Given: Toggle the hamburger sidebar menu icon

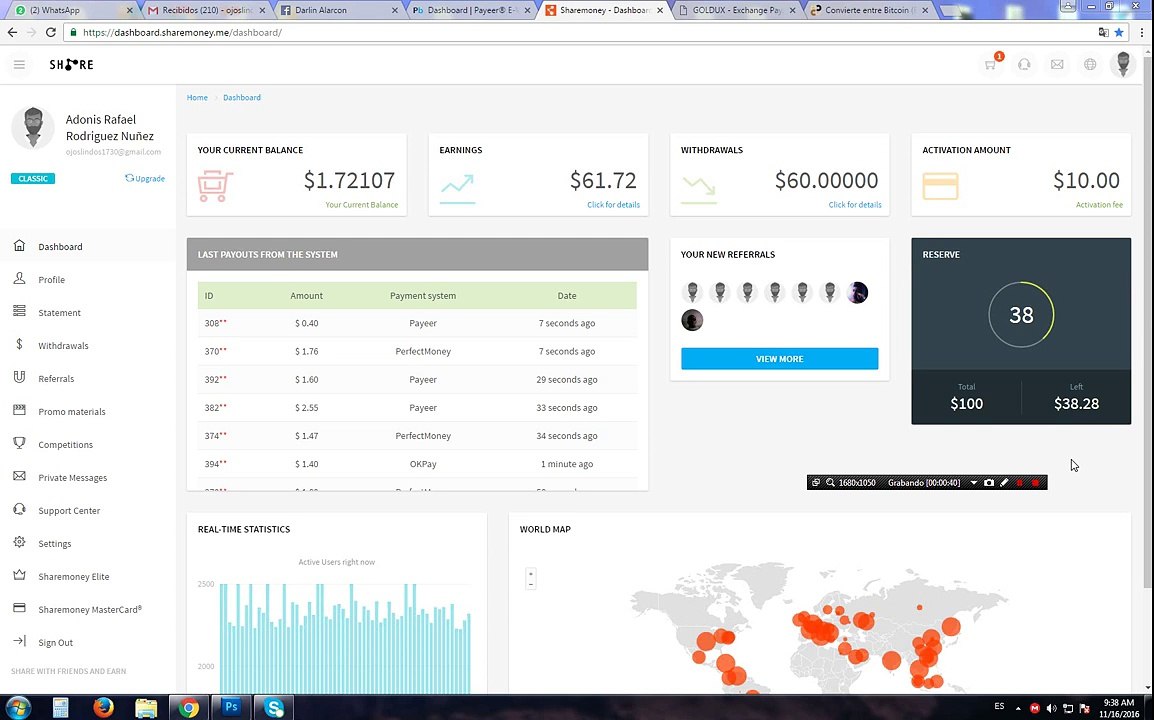Looking at the screenshot, I should coord(19,65).
